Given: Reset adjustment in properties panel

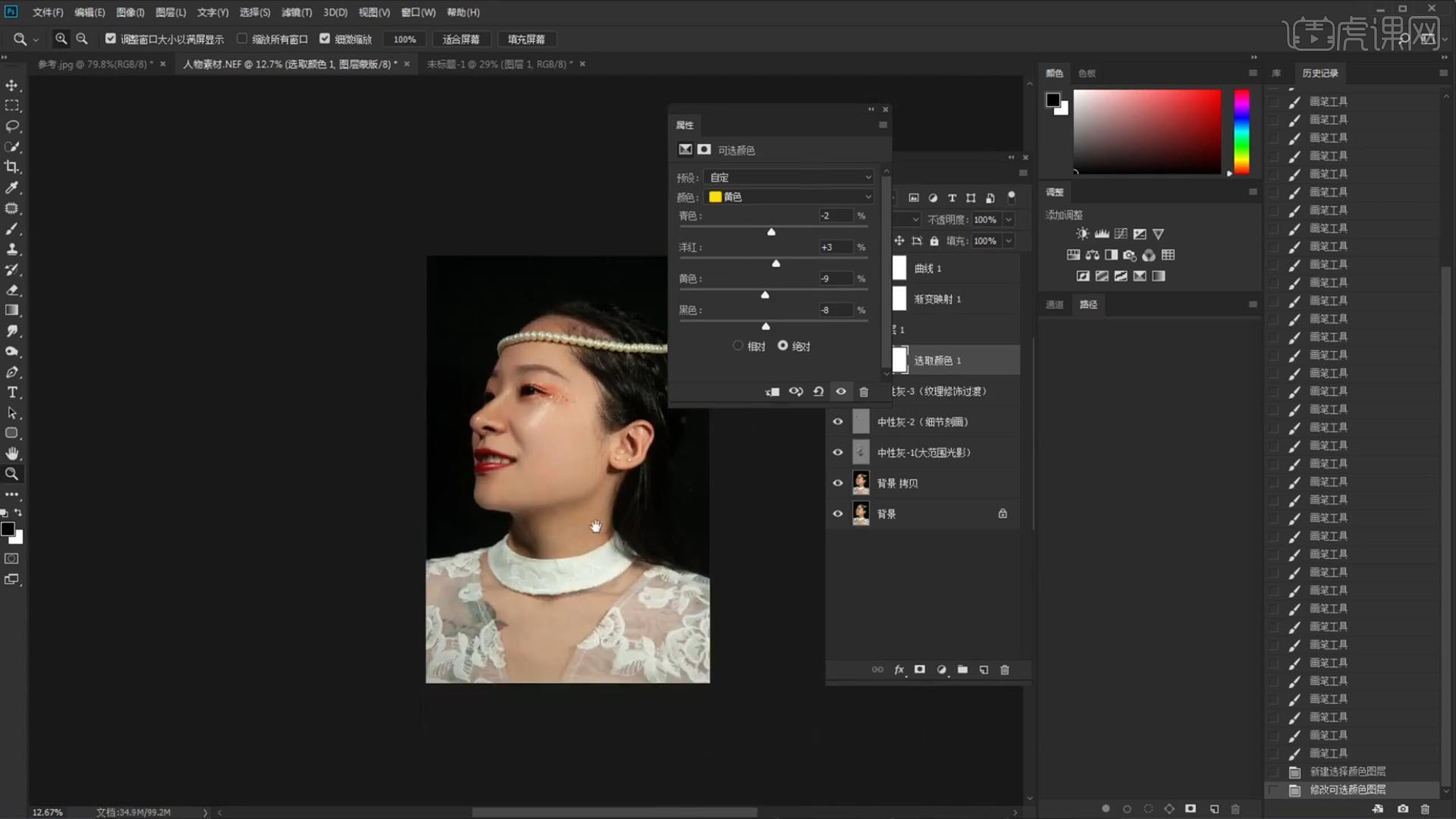Looking at the screenshot, I should (x=818, y=391).
